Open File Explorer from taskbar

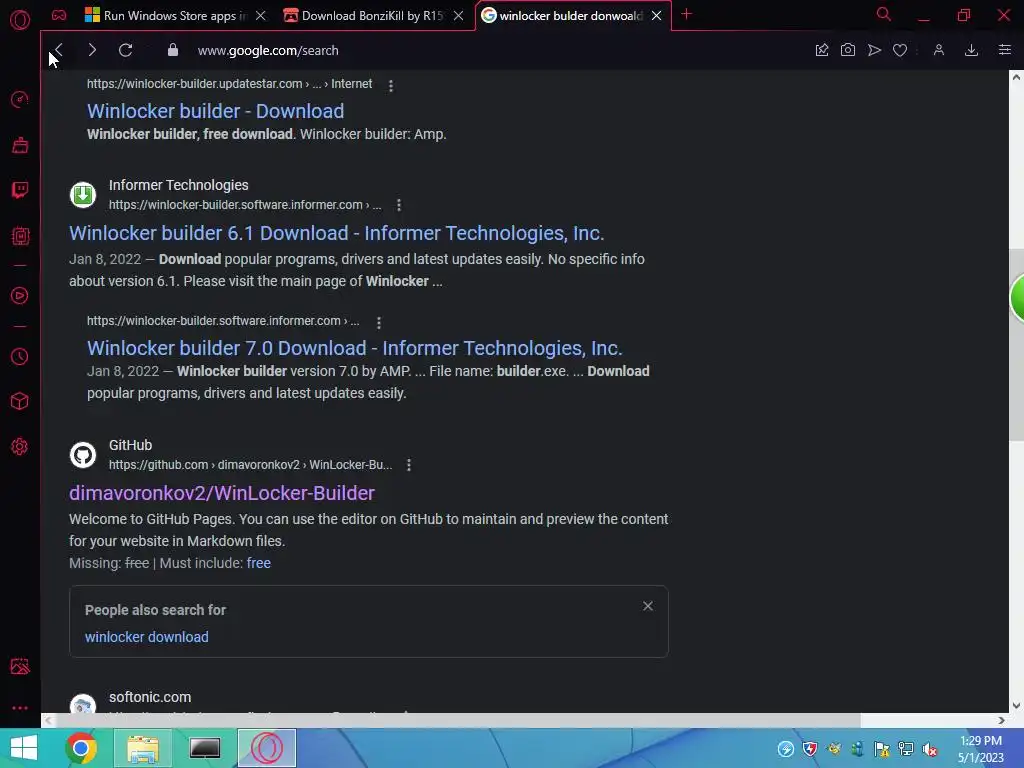pyautogui.click(x=143, y=748)
